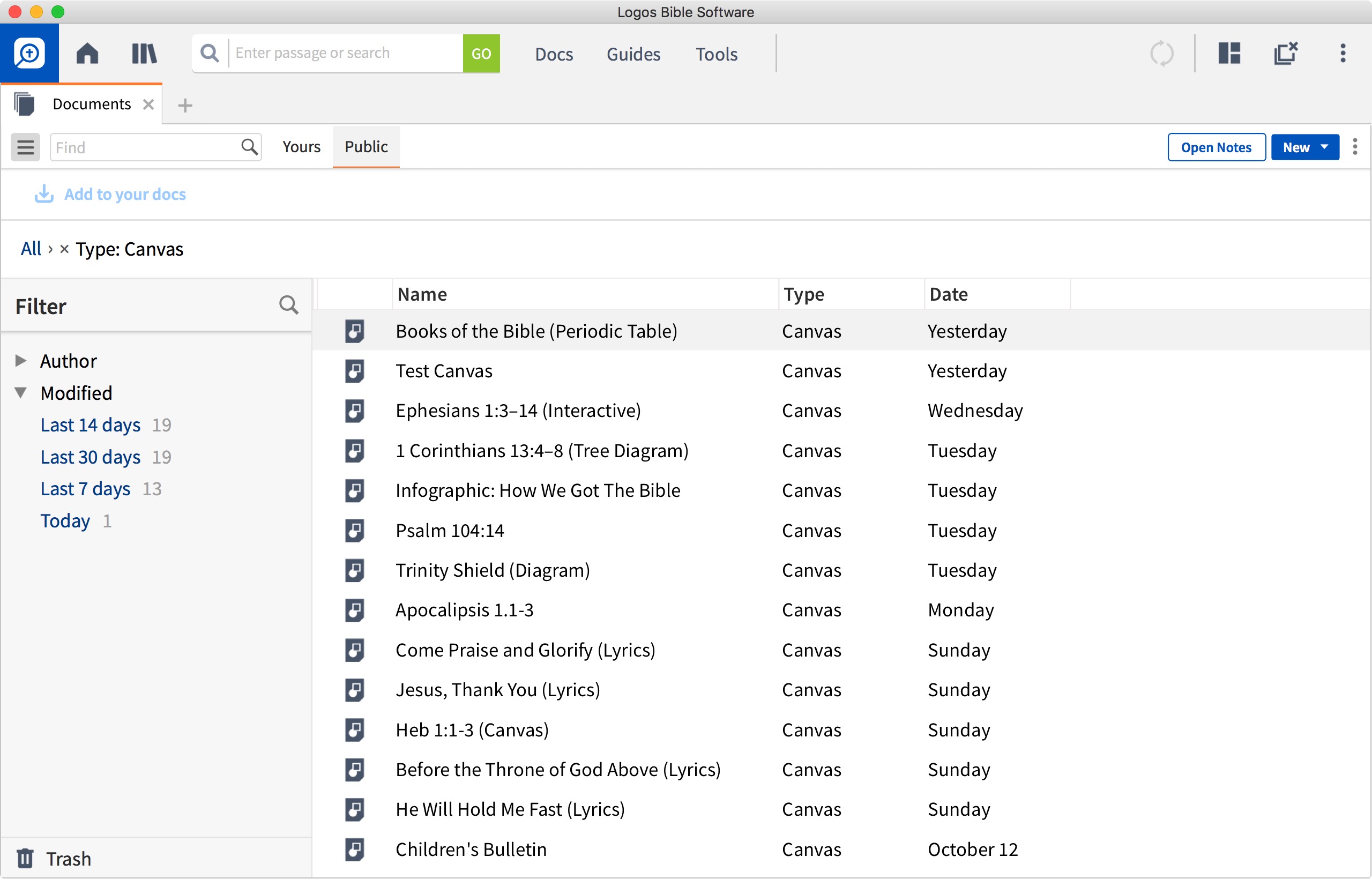Close the Documents tab
The width and height of the screenshot is (1372, 879).
(x=148, y=105)
